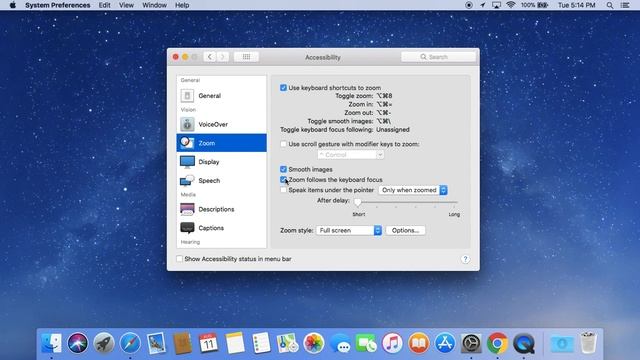Click the 100% battery indicator

click(534, 5)
